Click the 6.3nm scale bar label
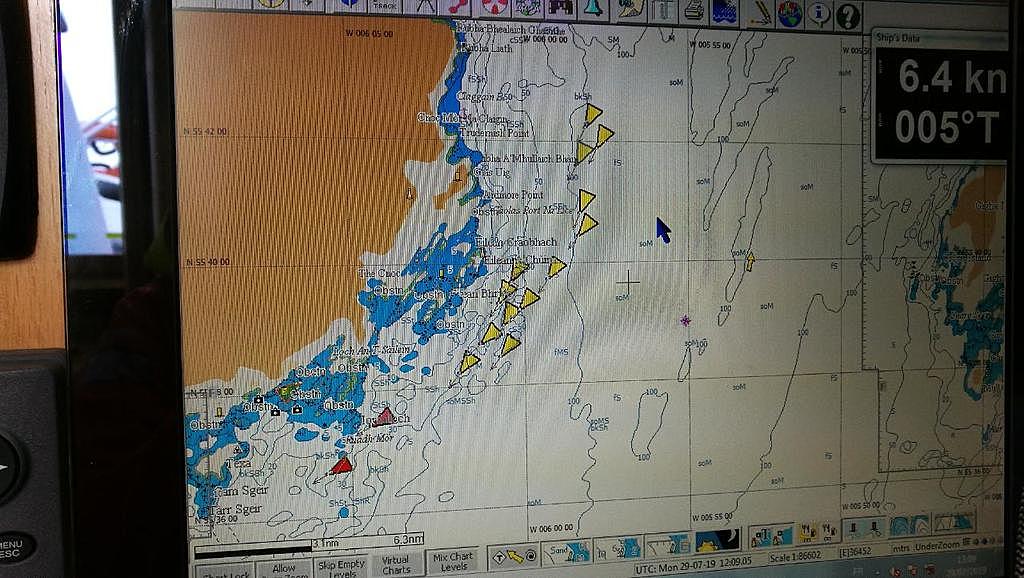Viewport: 1024px width, 578px height. coord(409,539)
